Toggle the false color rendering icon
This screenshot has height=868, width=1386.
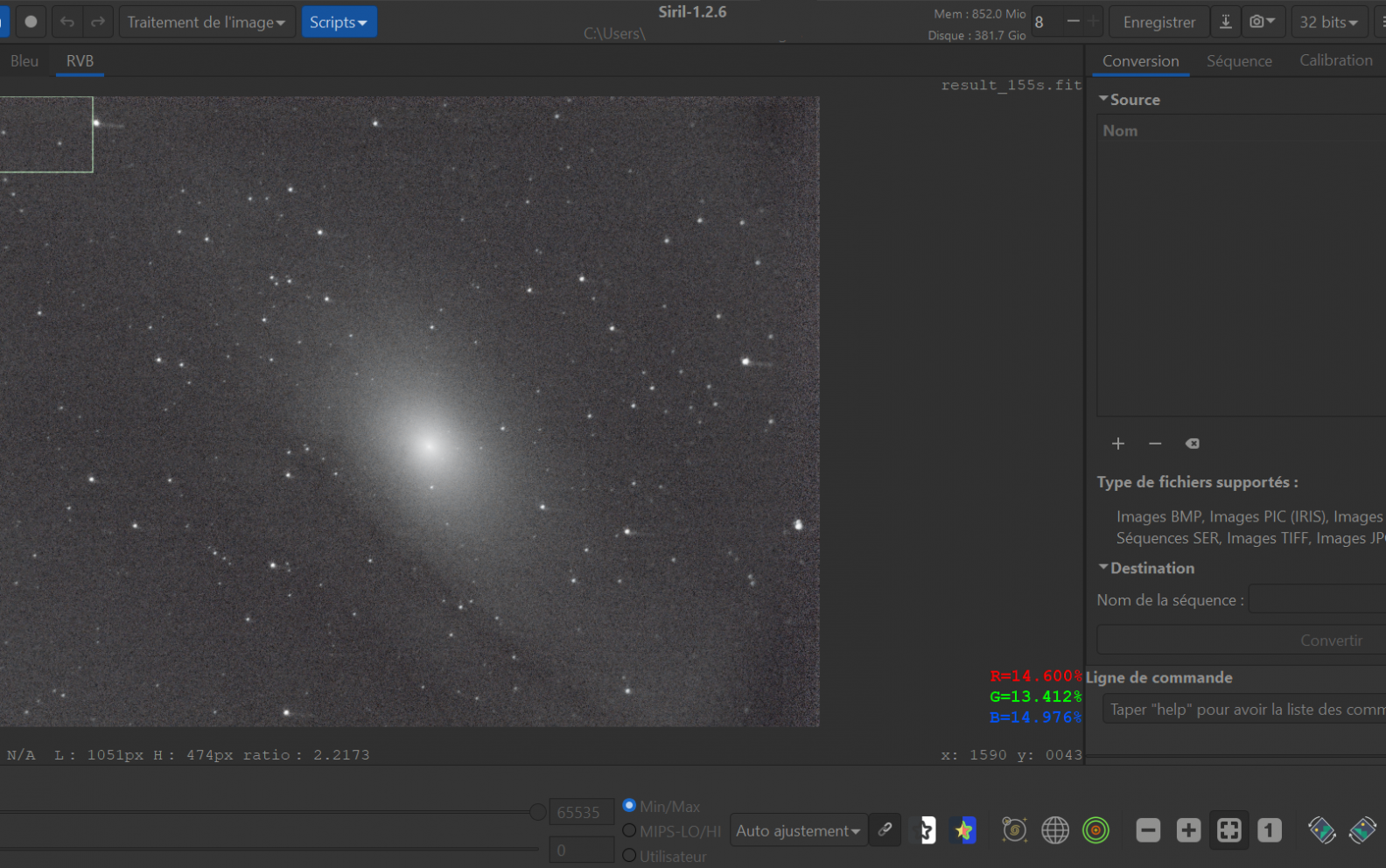coord(963,829)
